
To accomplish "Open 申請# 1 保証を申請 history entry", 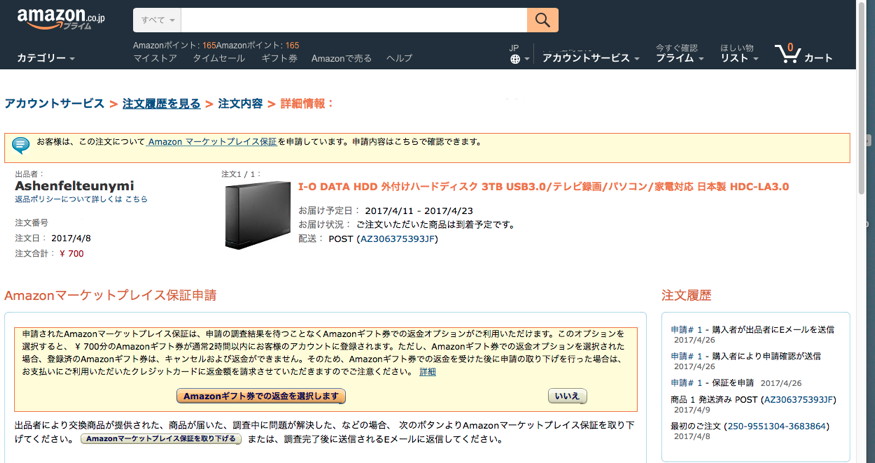I will (712, 383).
